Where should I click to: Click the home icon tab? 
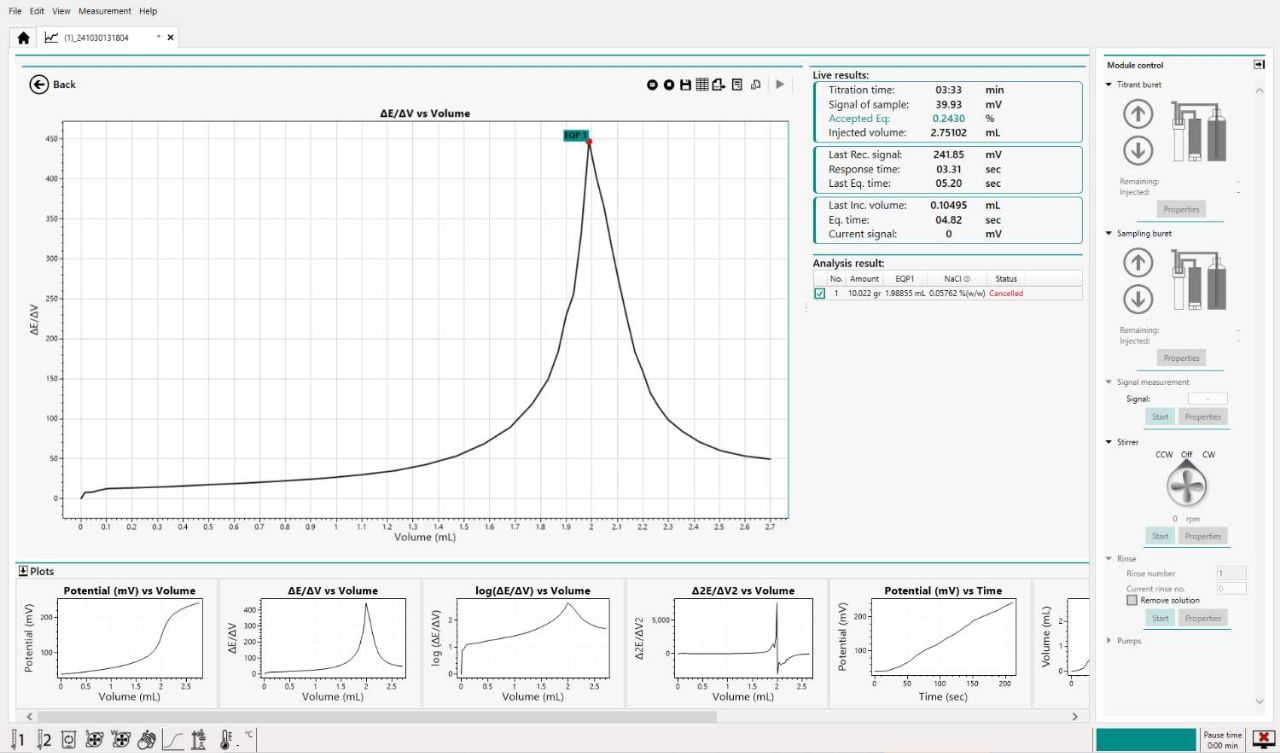[x=23, y=38]
